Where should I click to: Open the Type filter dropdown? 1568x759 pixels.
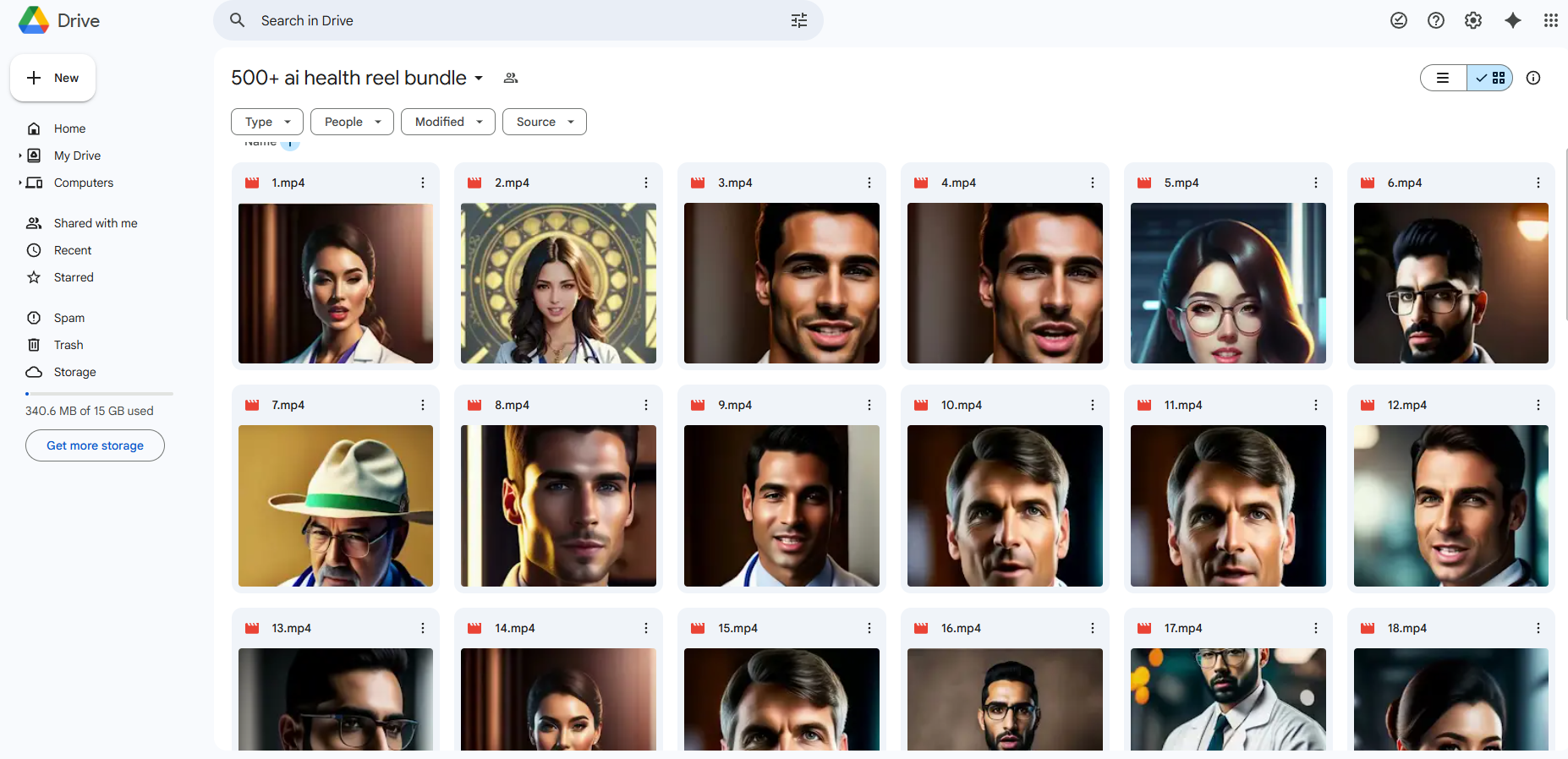pyautogui.click(x=267, y=122)
